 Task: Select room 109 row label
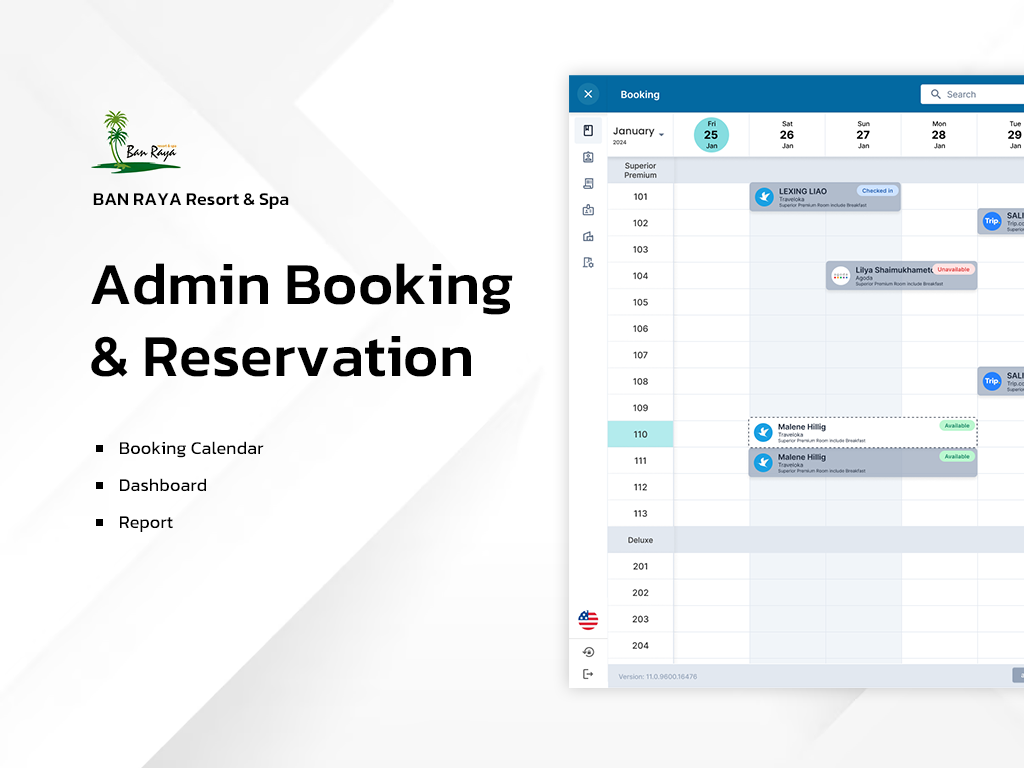tap(640, 408)
